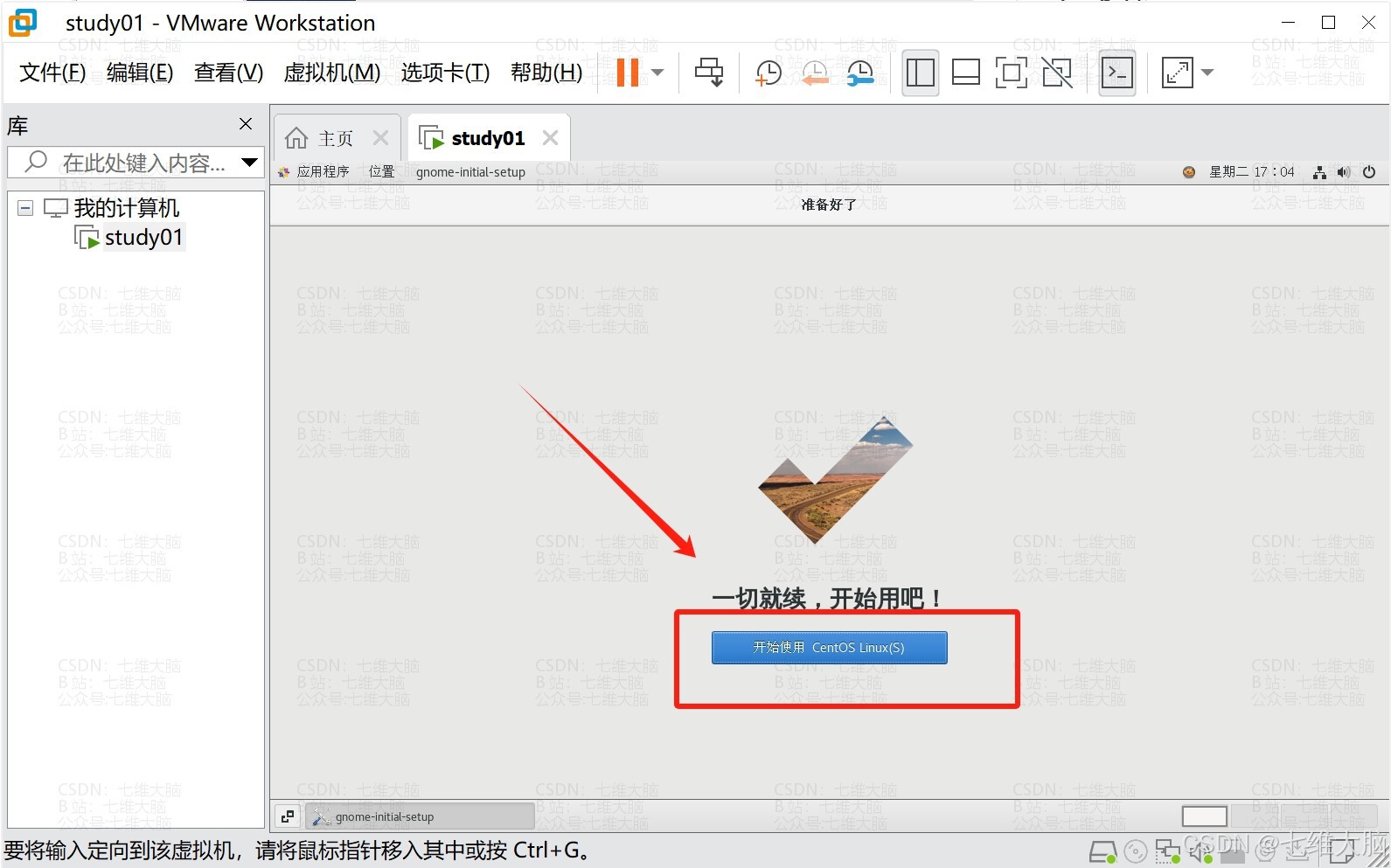The image size is (1391, 868).
Task: Click the network adapter device status icon
Action: pos(1168,851)
